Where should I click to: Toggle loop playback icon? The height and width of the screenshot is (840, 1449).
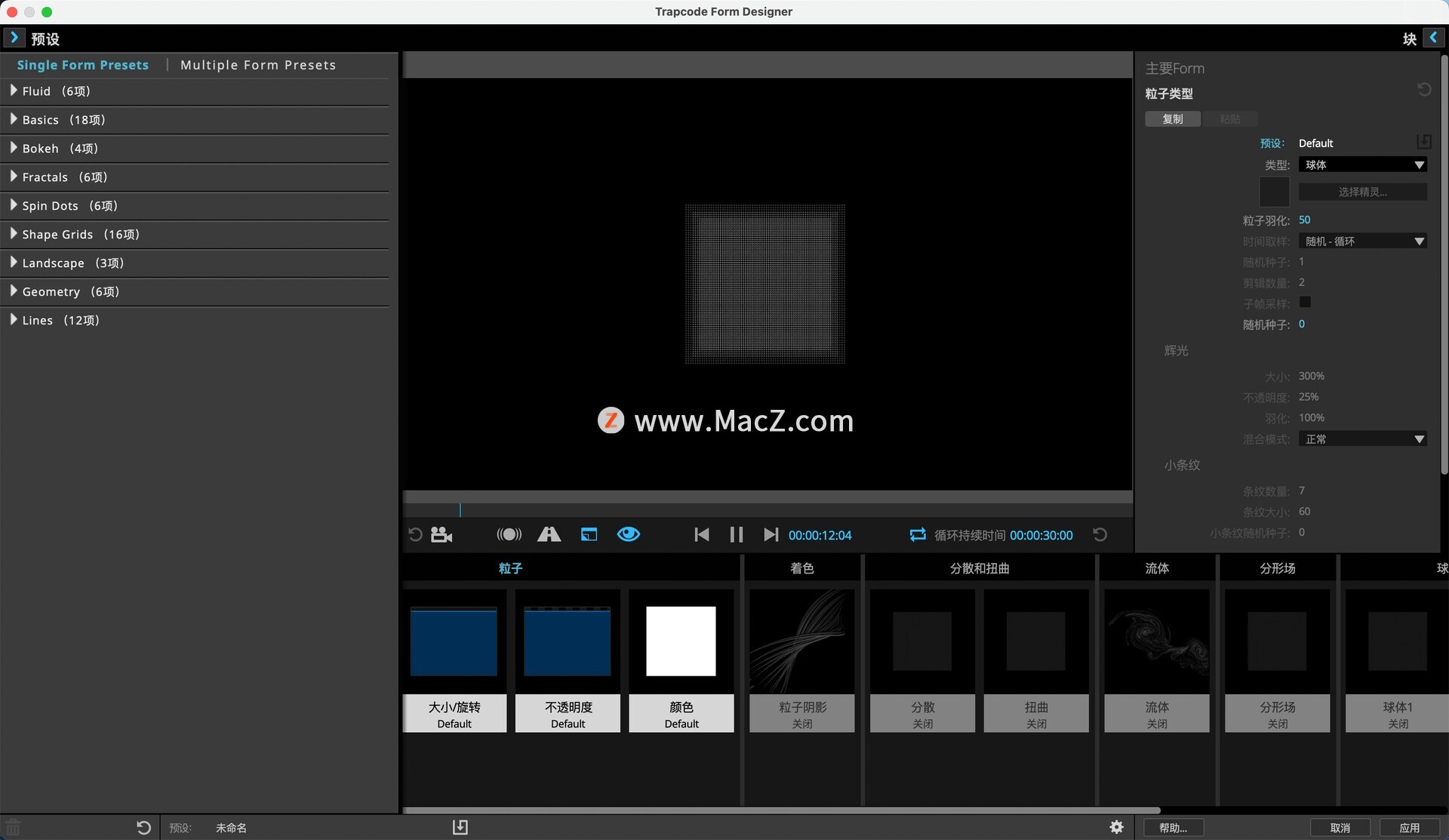pos(918,535)
